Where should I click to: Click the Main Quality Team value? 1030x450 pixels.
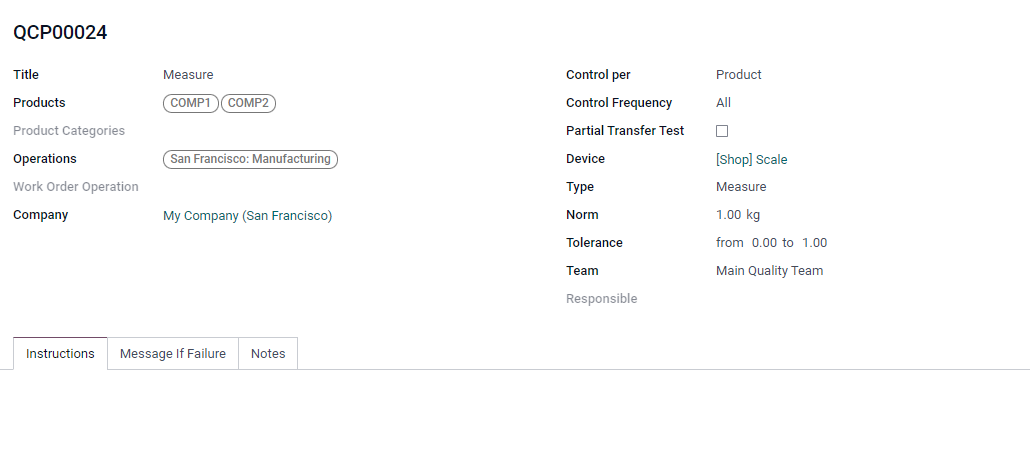[x=769, y=271]
